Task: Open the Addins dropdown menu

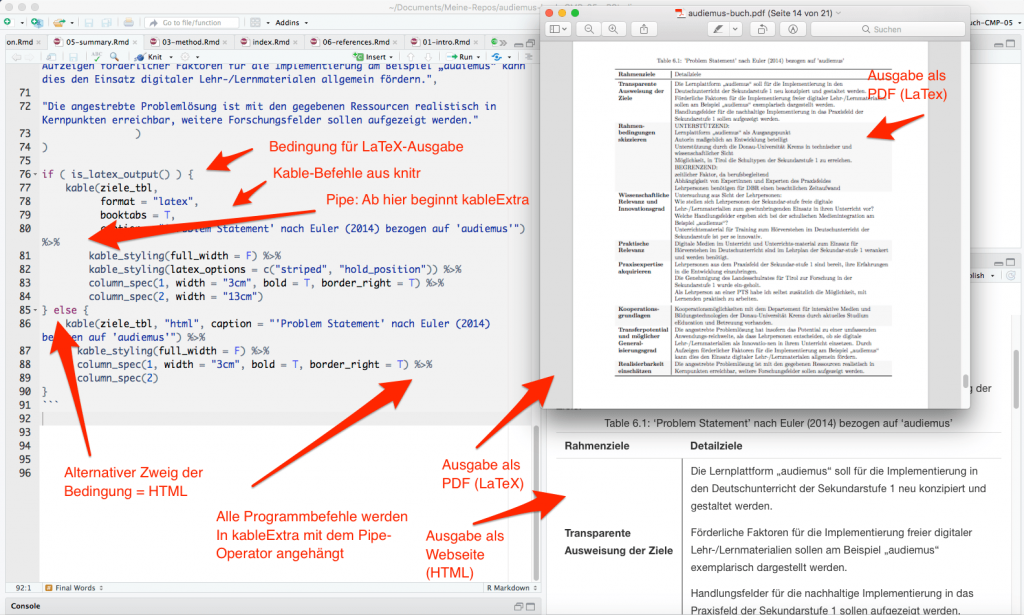Action: [x=291, y=22]
